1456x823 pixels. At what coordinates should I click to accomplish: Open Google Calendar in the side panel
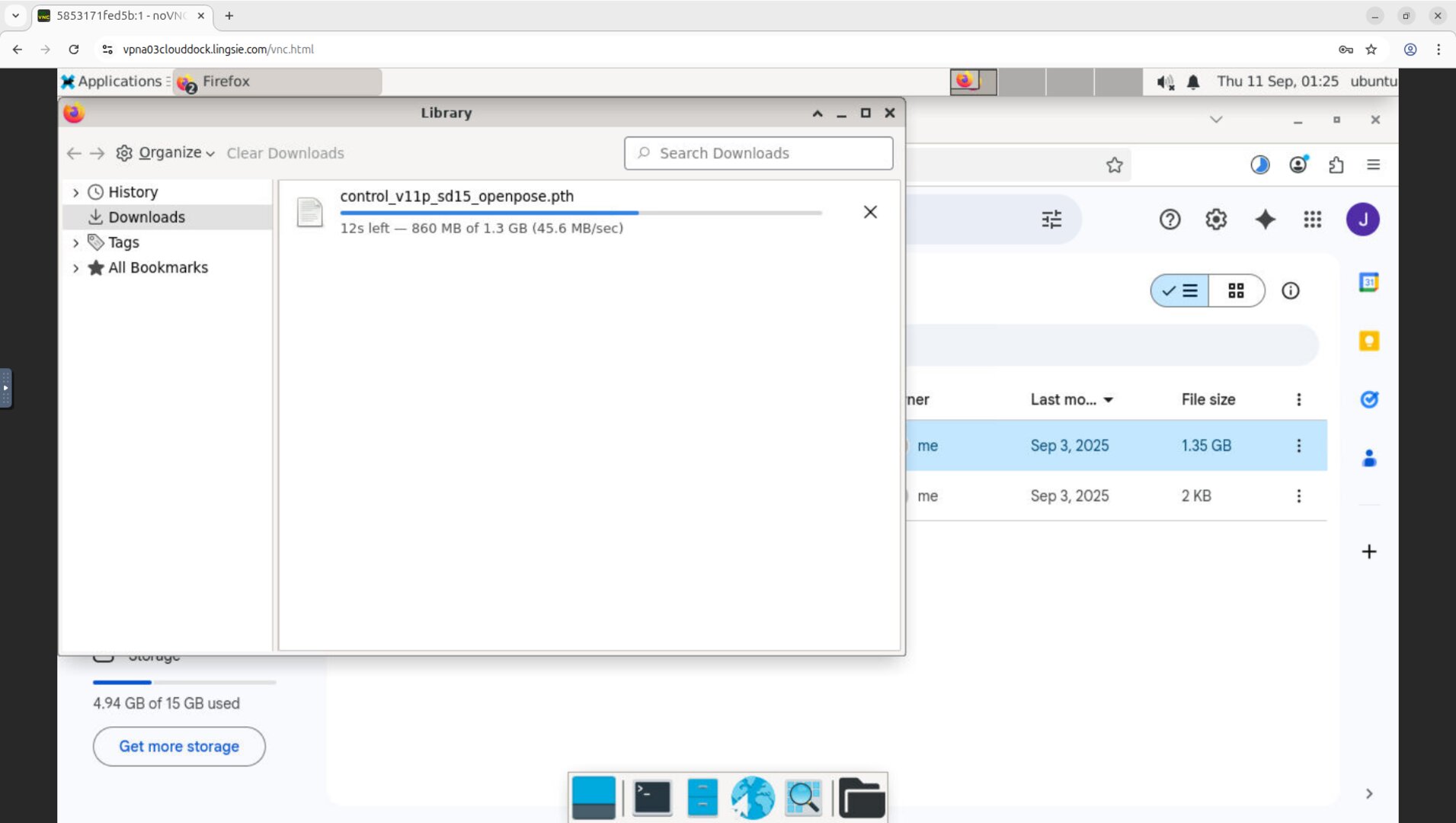[x=1368, y=282]
